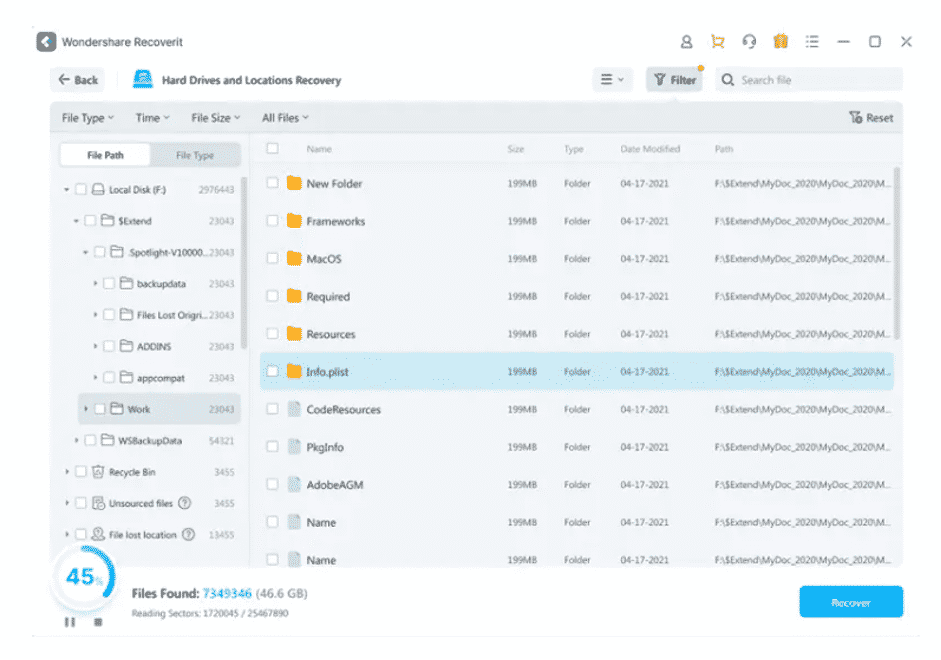Viewport: 941px width, 660px height.
Task: Select the File Path tab
Action: point(105,155)
